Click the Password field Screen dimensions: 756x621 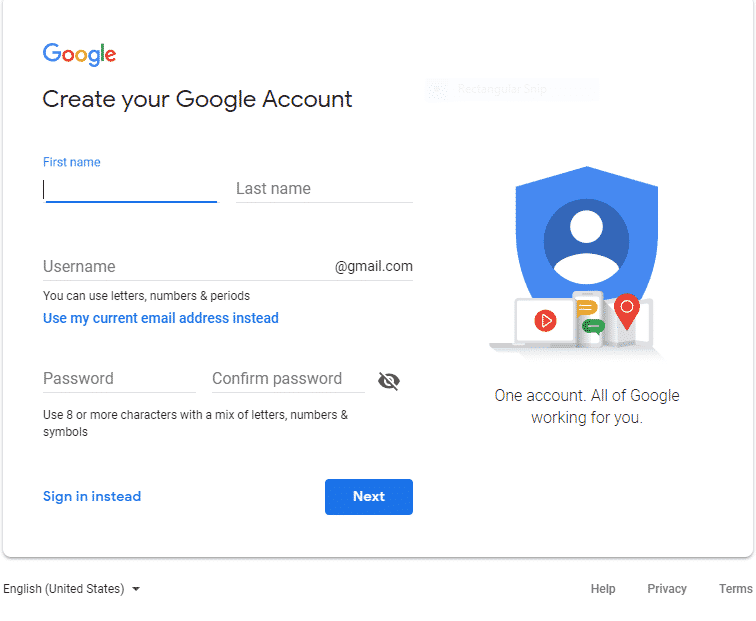(118, 379)
